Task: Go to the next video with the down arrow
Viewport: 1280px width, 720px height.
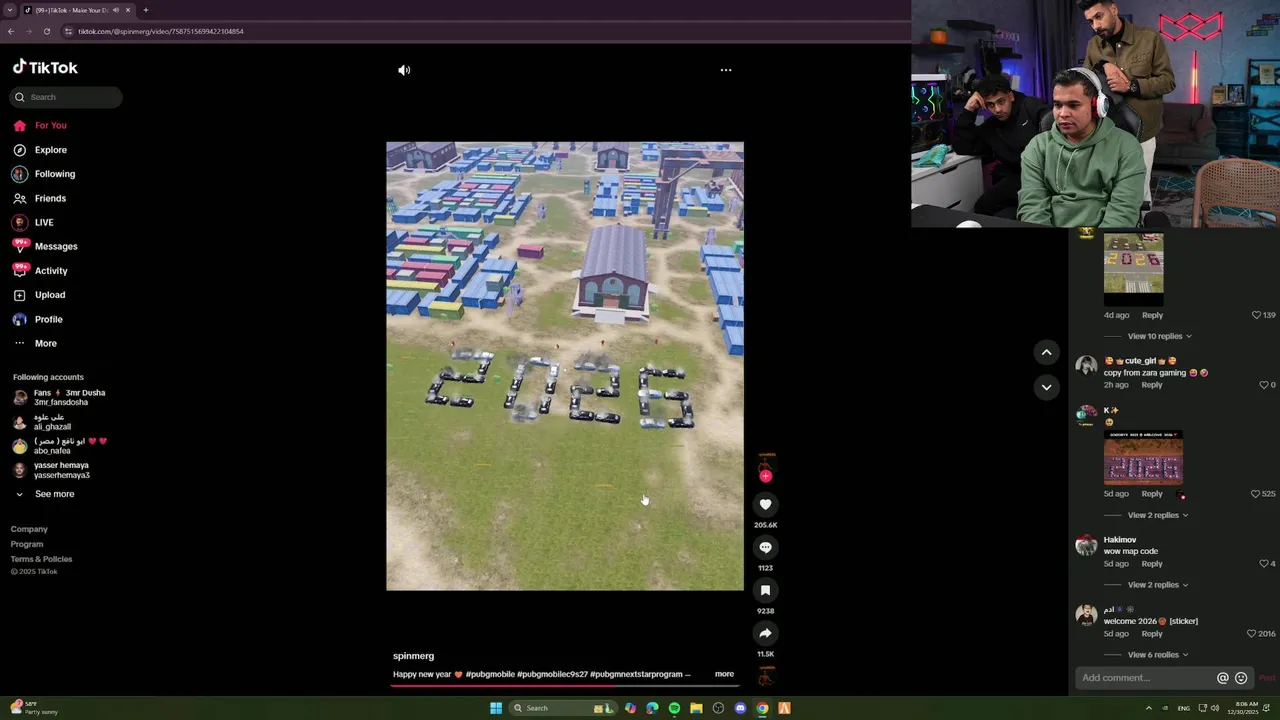Action: (1046, 387)
